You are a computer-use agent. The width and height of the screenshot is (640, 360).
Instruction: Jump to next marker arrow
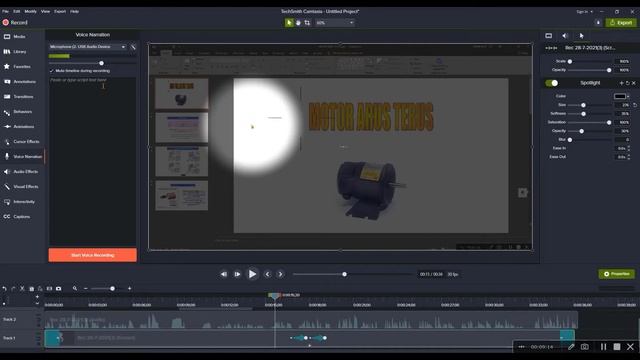click(x=280, y=274)
